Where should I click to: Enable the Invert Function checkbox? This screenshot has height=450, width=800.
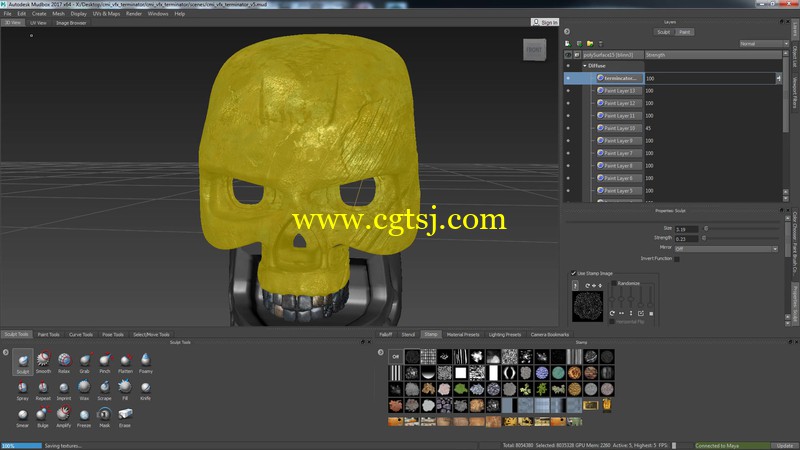tap(677, 259)
